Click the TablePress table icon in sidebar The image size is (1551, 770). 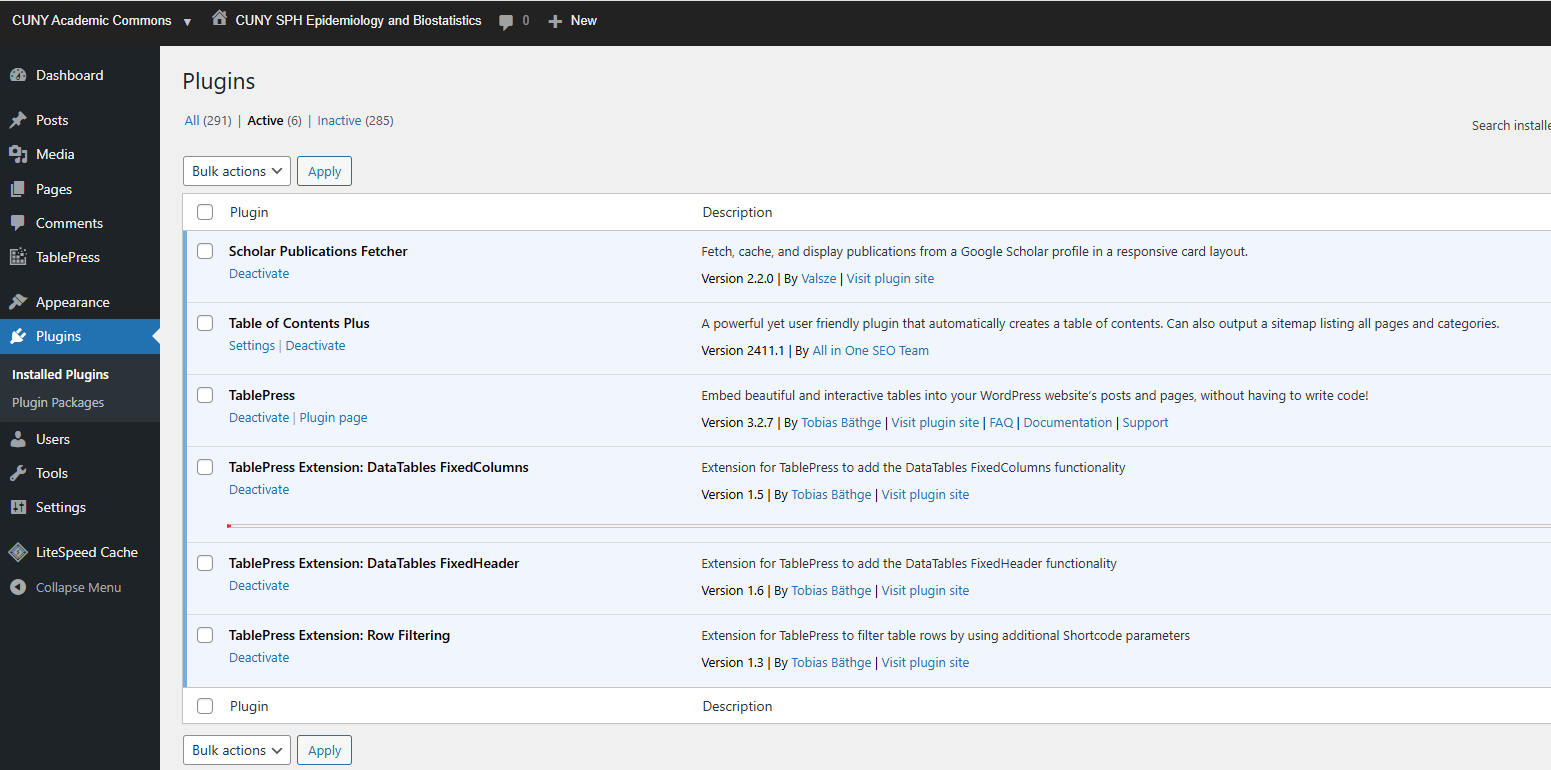18,257
